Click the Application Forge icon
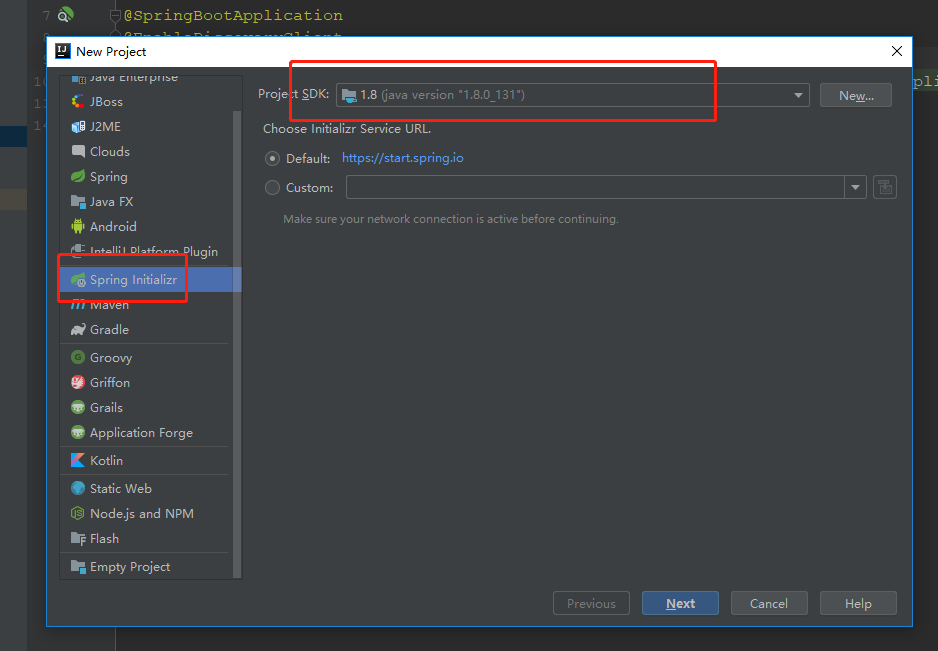938x651 pixels. (x=78, y=432)
